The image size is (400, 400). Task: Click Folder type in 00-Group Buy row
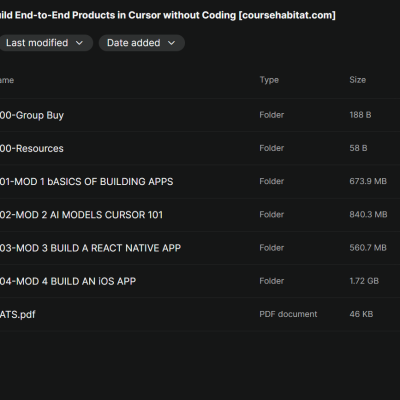tap(272, 115)
